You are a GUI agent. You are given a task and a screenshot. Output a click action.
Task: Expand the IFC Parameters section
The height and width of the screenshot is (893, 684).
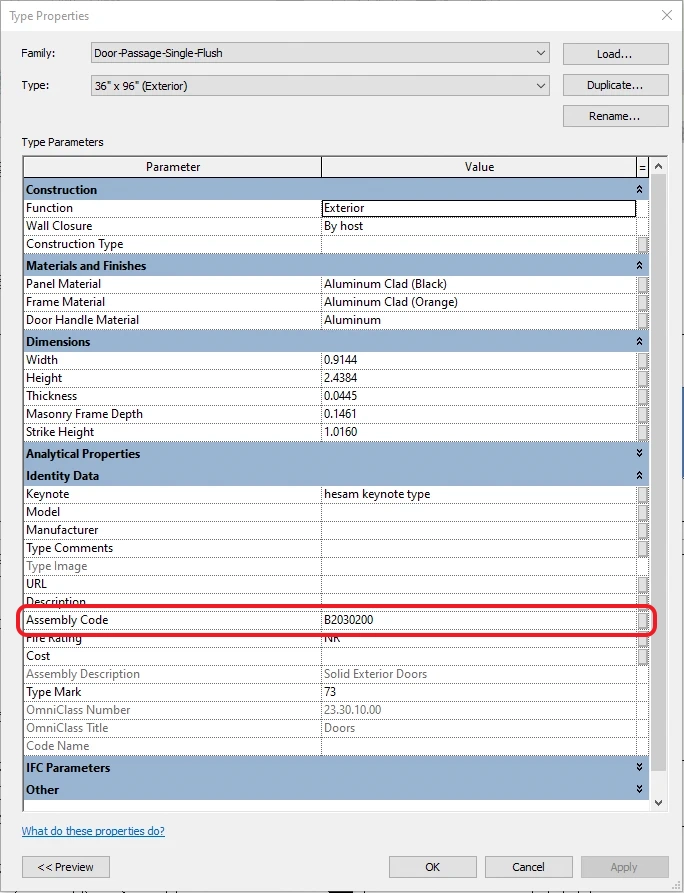click(x=639, y=768)
